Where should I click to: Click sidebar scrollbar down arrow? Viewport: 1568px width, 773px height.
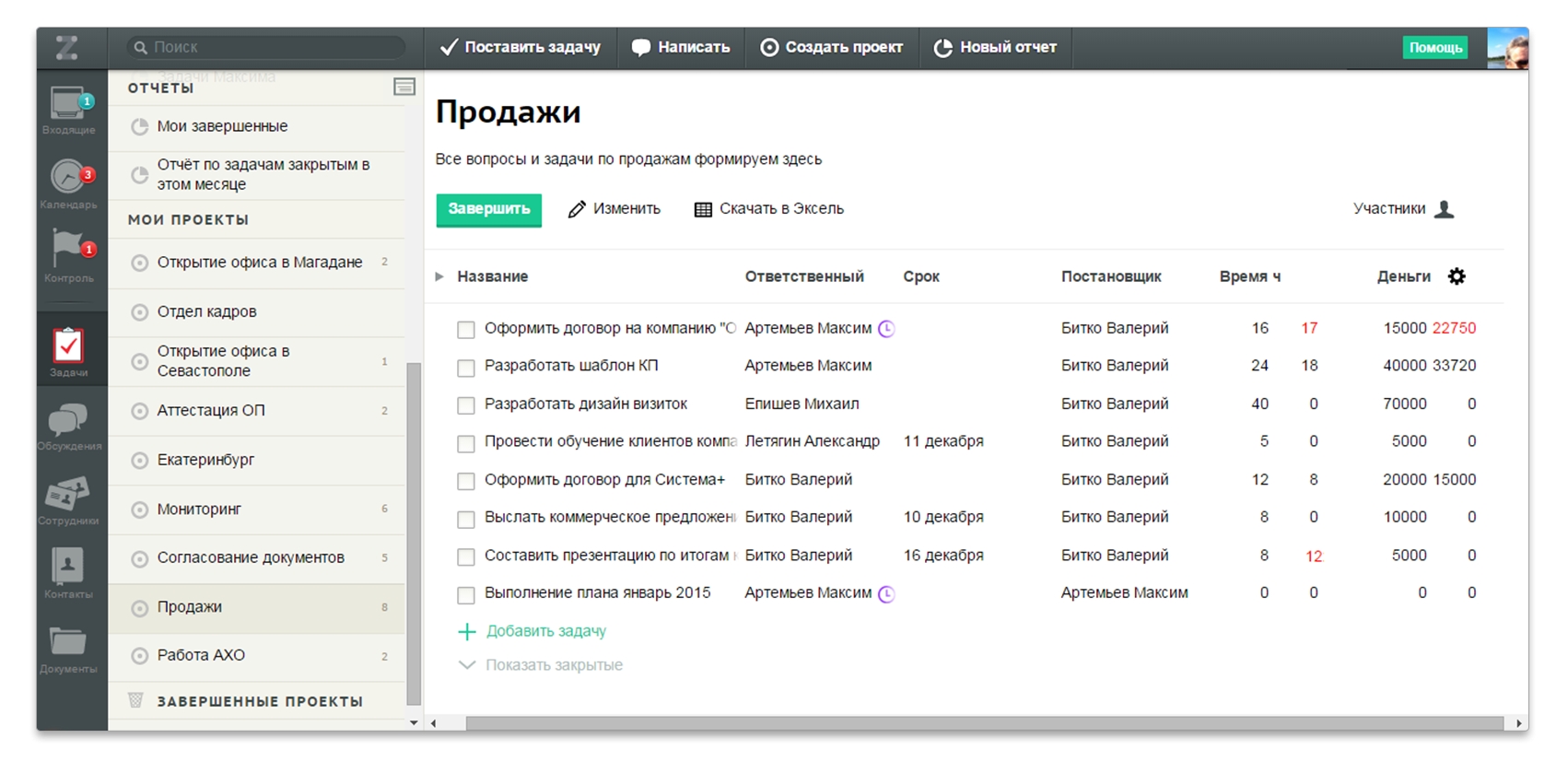[414, 723]
